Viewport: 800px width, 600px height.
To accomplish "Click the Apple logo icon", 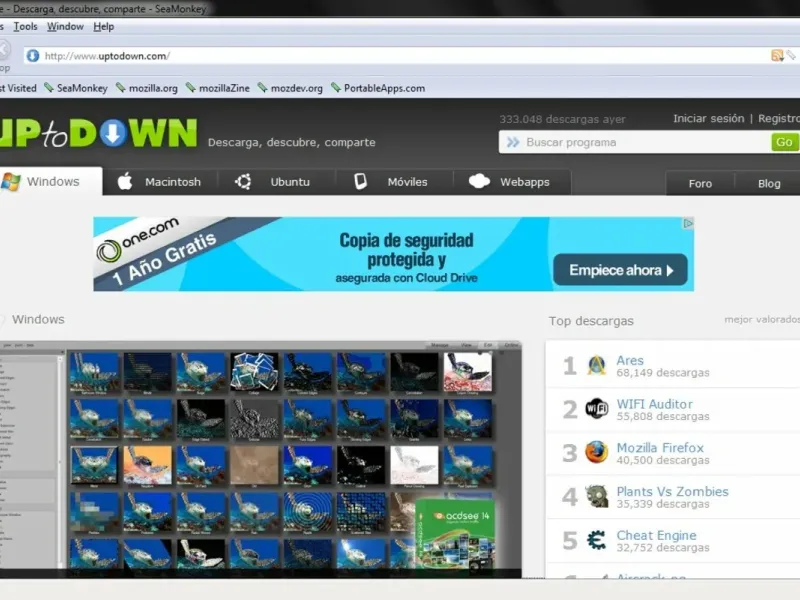I will pyautogui.click(x=125, y=181).
